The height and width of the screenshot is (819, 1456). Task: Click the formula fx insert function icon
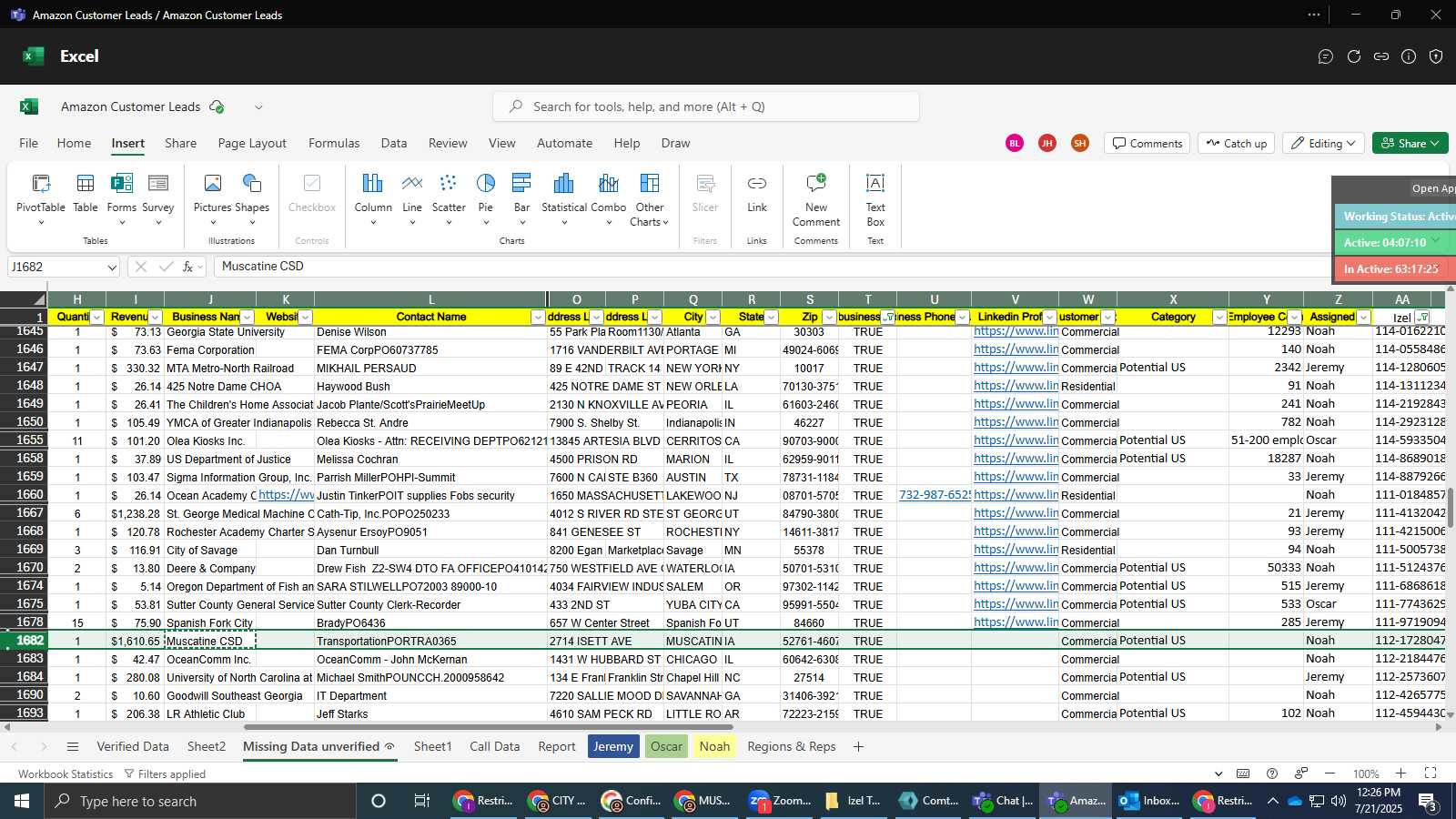(x=188, y=267)
